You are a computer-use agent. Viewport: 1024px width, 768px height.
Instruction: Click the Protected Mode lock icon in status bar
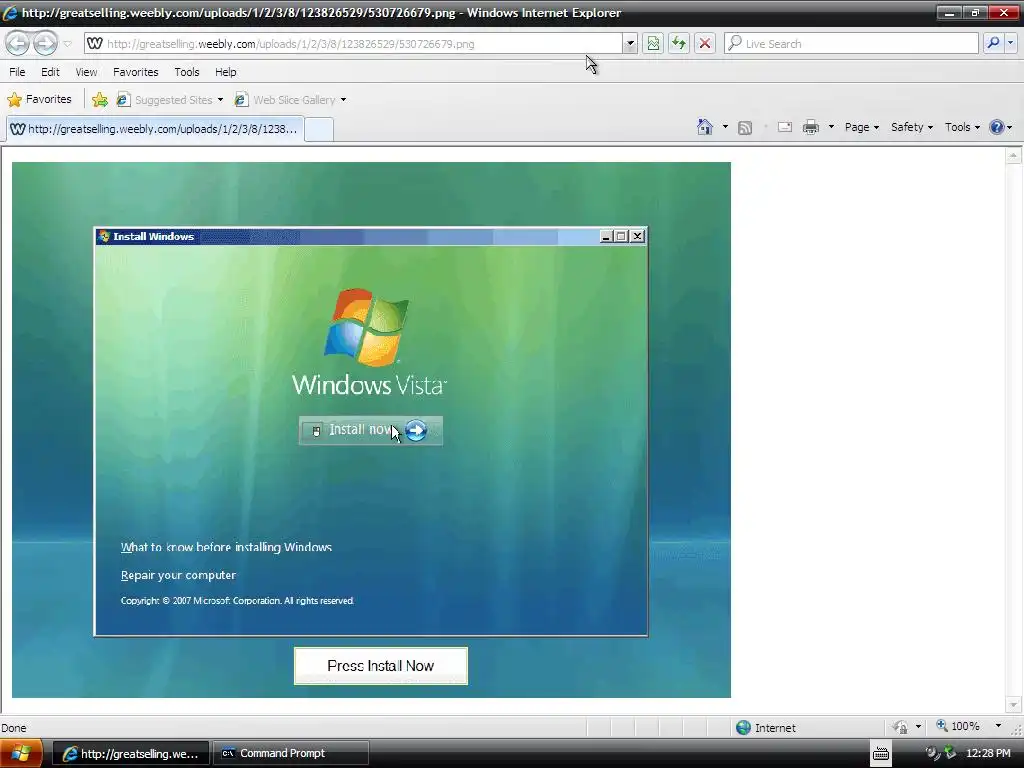901,727
